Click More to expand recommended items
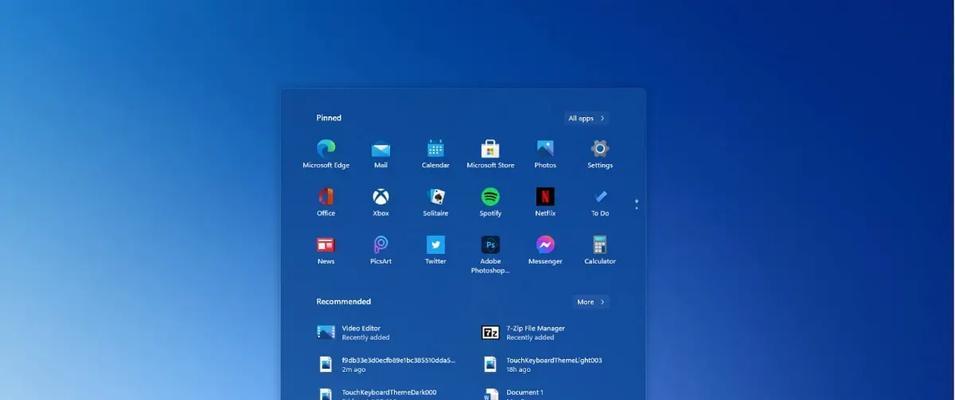This screenshot has width=955, height=400. [x=591, y=302]
